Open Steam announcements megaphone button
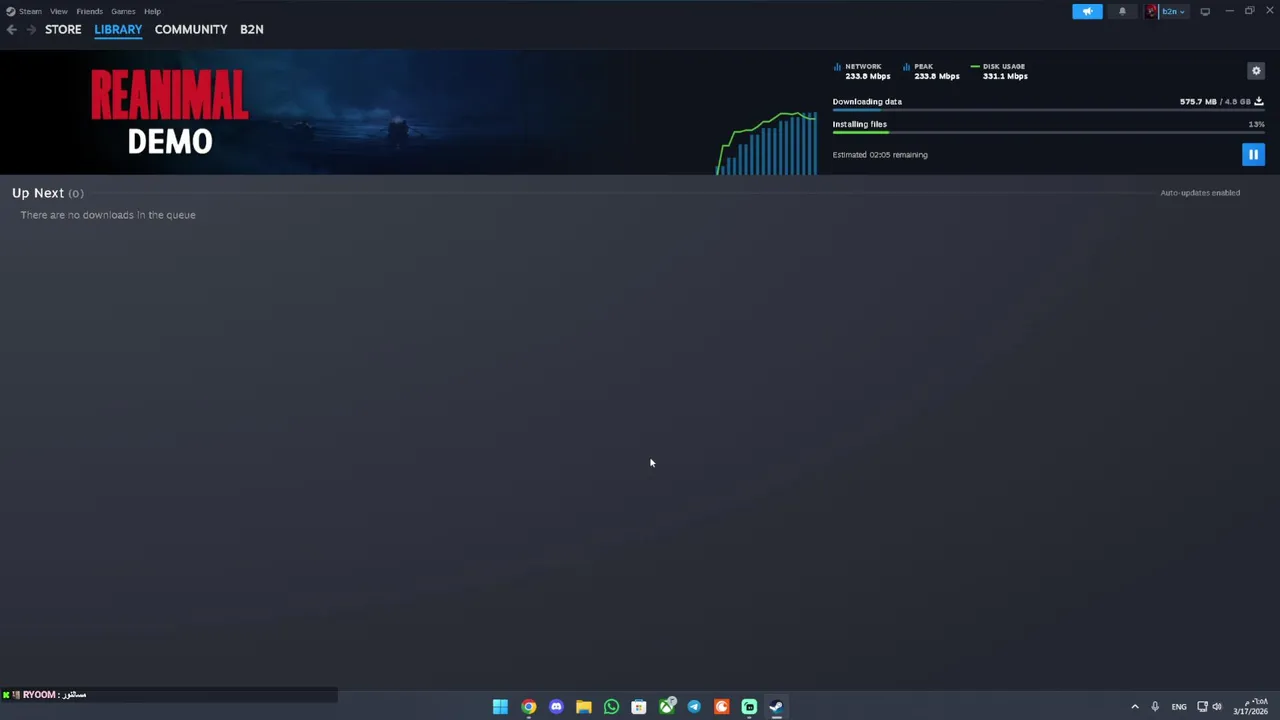Viewport: 1280px width, 720px height. [1087, 11]
